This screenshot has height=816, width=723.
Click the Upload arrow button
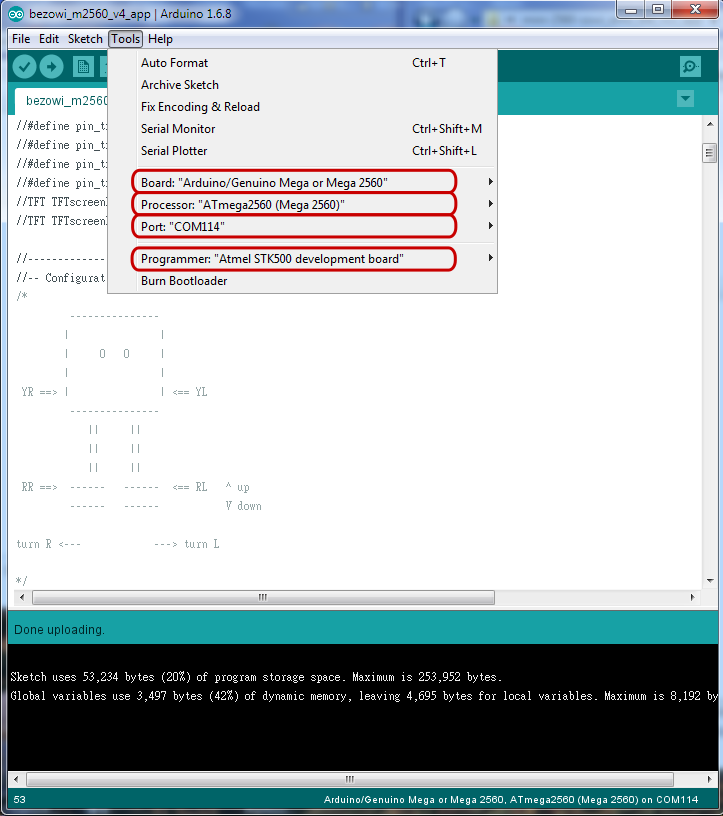52,67
